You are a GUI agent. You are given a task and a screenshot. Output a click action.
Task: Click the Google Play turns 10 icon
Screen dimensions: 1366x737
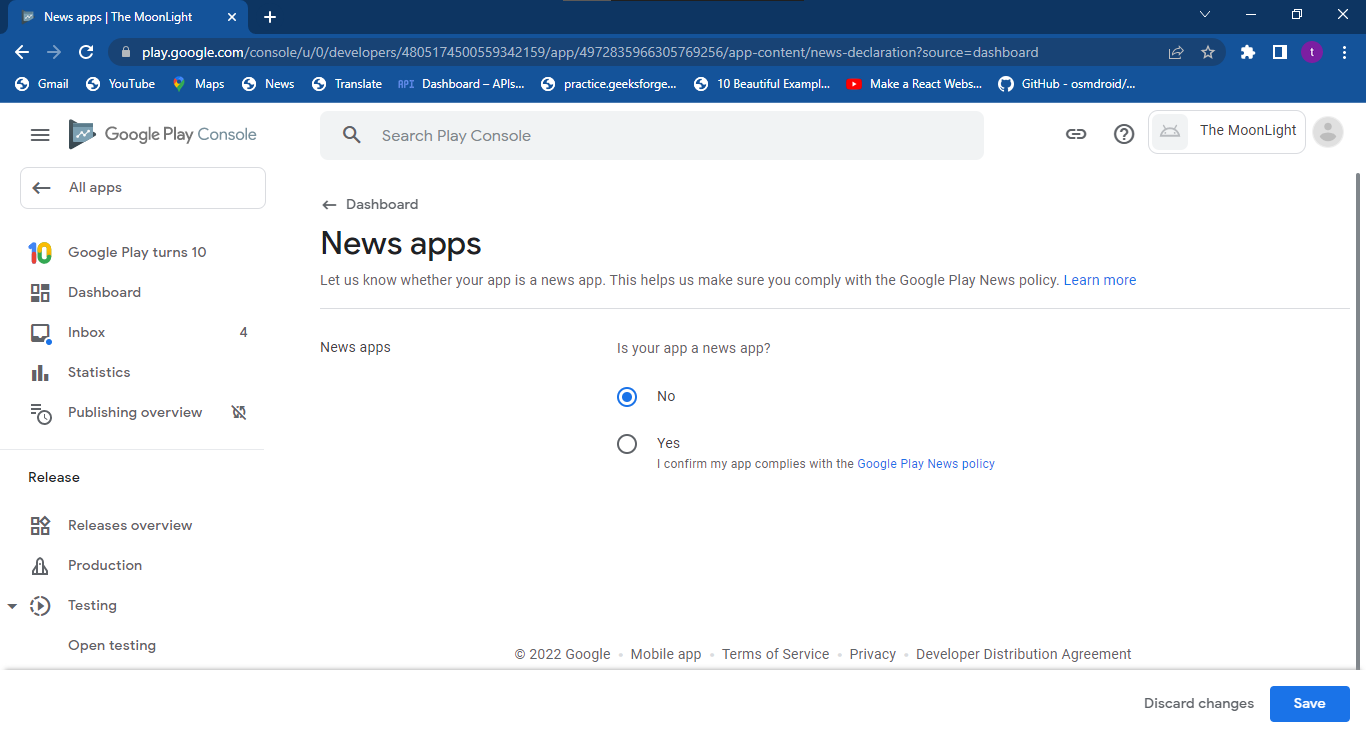pyautogui.click(x=40, y=253)
